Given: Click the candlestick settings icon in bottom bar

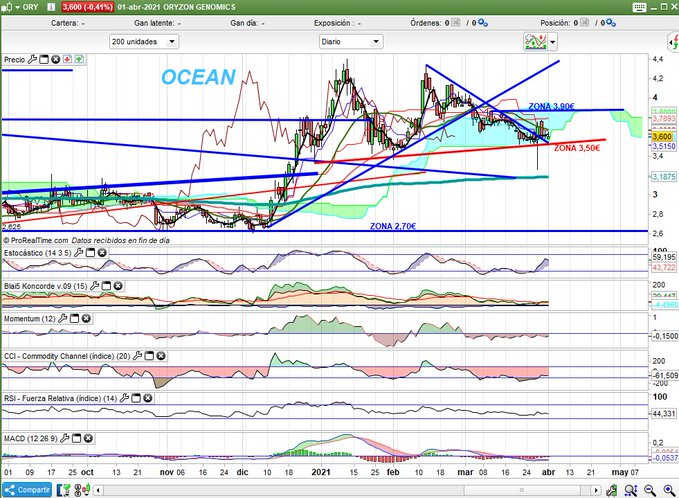Looking at the screenshot, I should 81,490.
